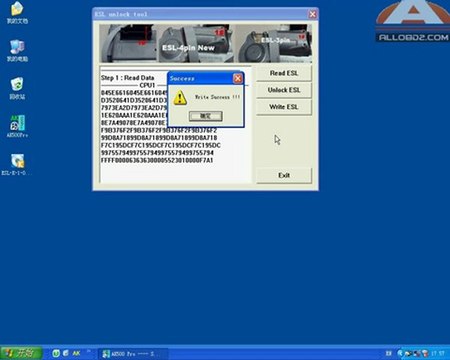Open the My Documents desktop icon
The width and height of the screenshot is (450, 360).
coord(17,13)
